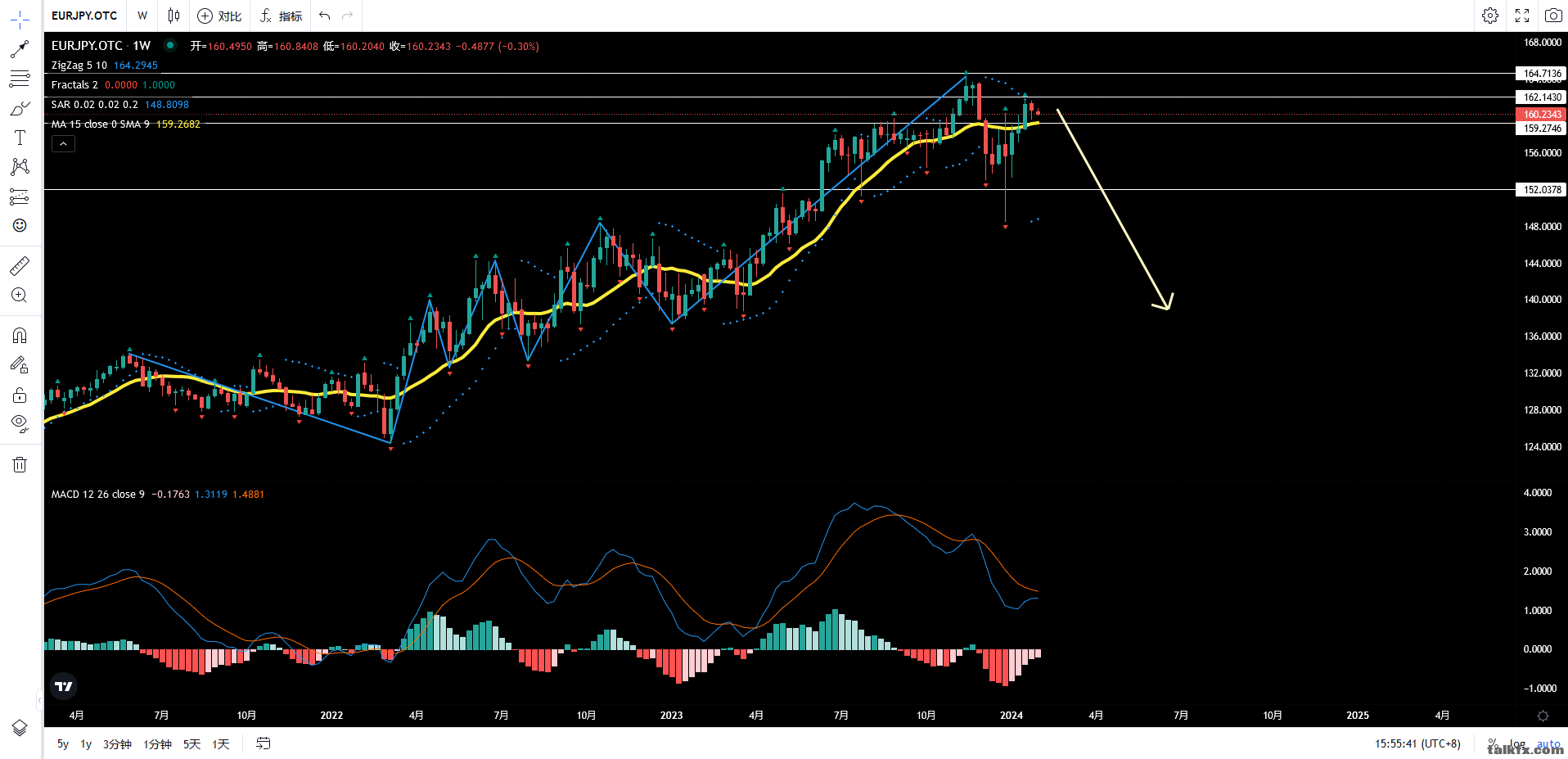Click the current price label 160.2343
The height and width of the screenshot is (759, 1568).
tap(1542, 115)
